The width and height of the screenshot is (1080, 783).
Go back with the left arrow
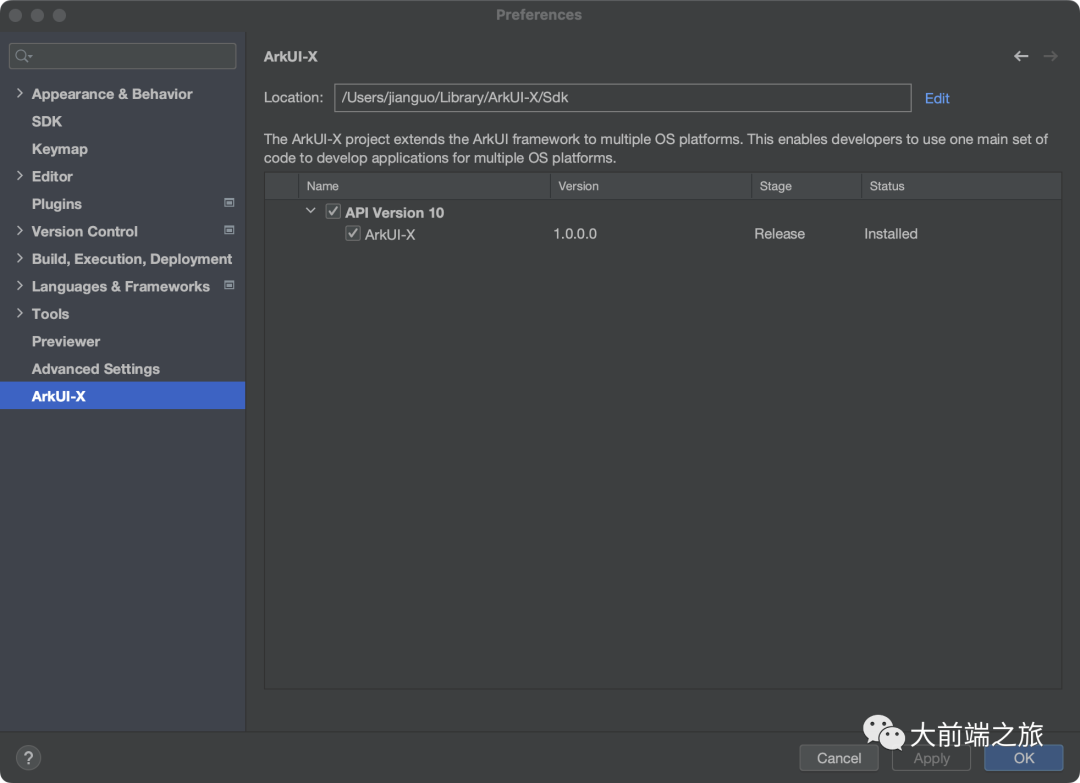click(x=1021, y=56)
